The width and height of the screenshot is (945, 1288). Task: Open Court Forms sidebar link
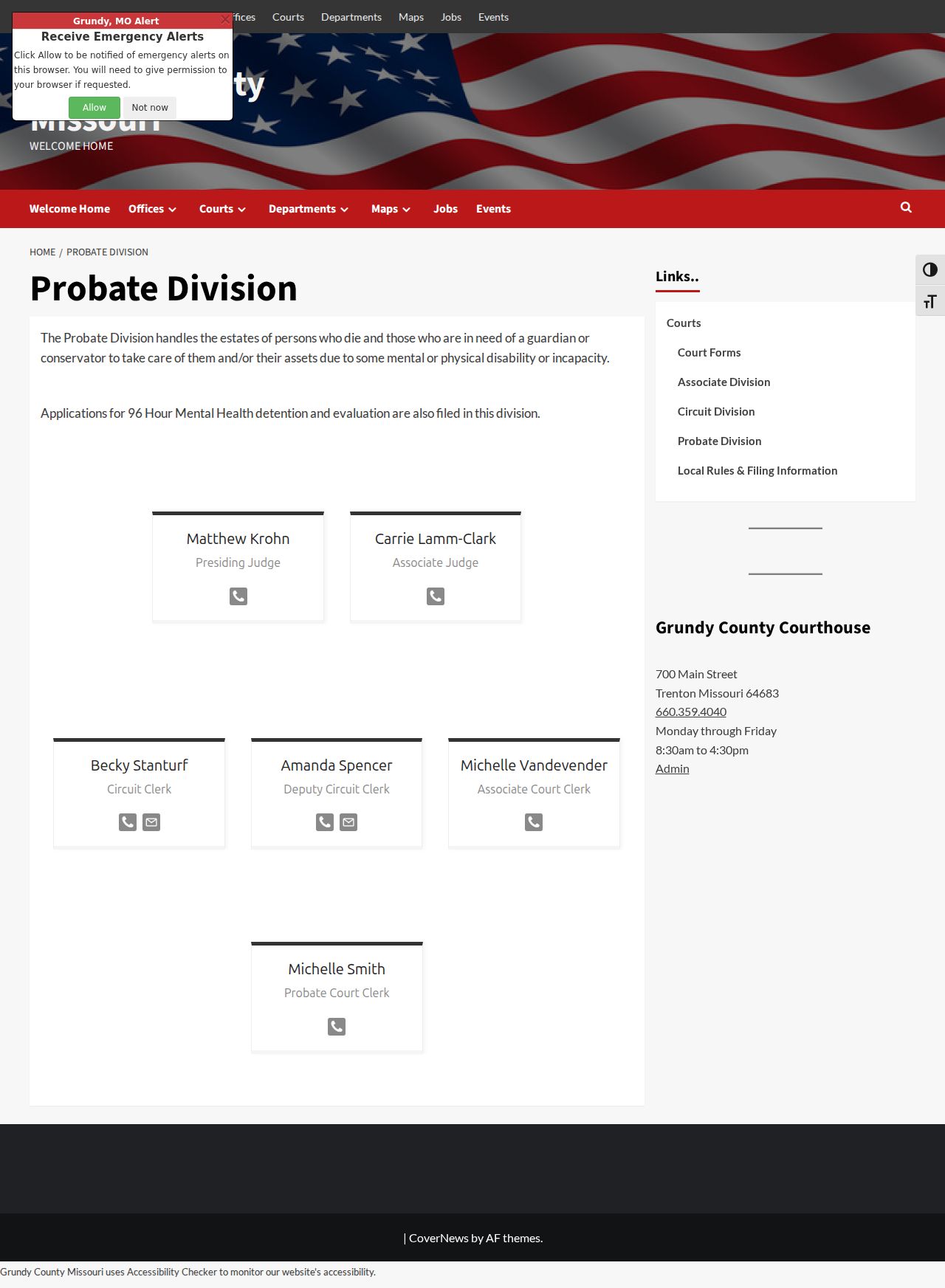point(709,353)
